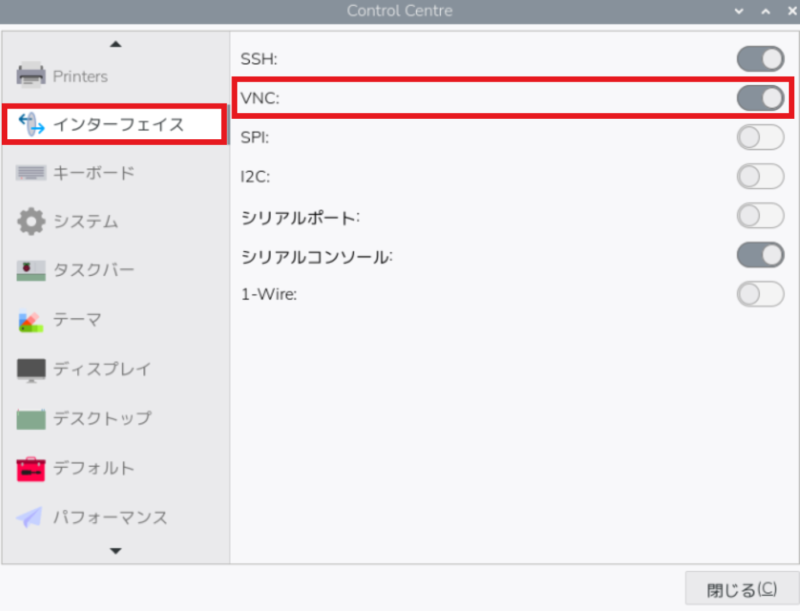800x611 pixels.
Task: Turn off the VNC switch
Action: click(760, 98)
